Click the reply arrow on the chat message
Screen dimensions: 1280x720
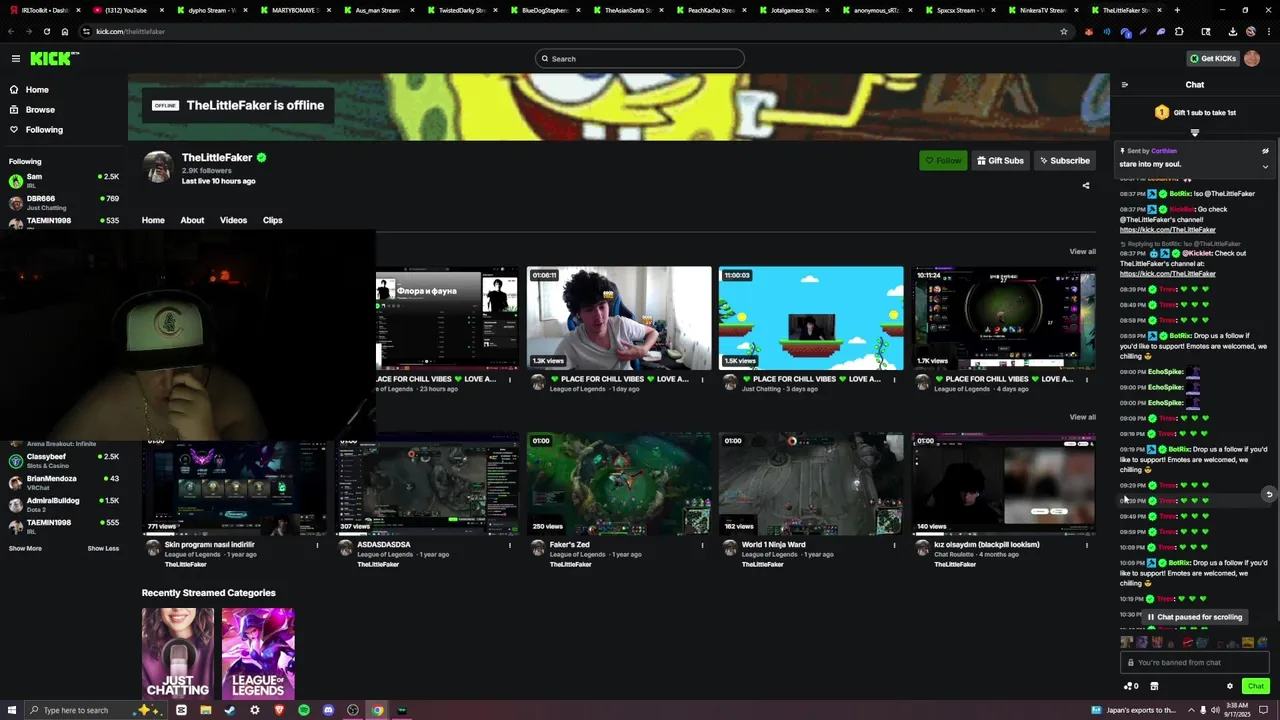click(x=1268, y=494)
